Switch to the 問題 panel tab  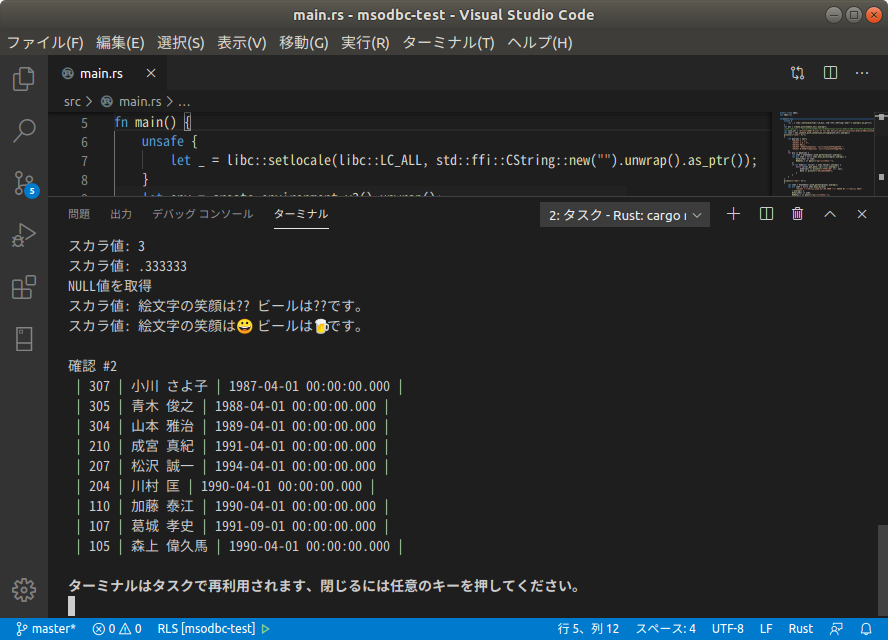click(x=79, y=214)
